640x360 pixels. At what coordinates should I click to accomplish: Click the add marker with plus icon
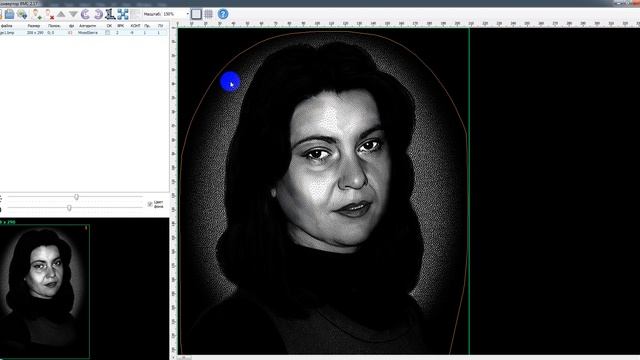(x=37, y=14)
